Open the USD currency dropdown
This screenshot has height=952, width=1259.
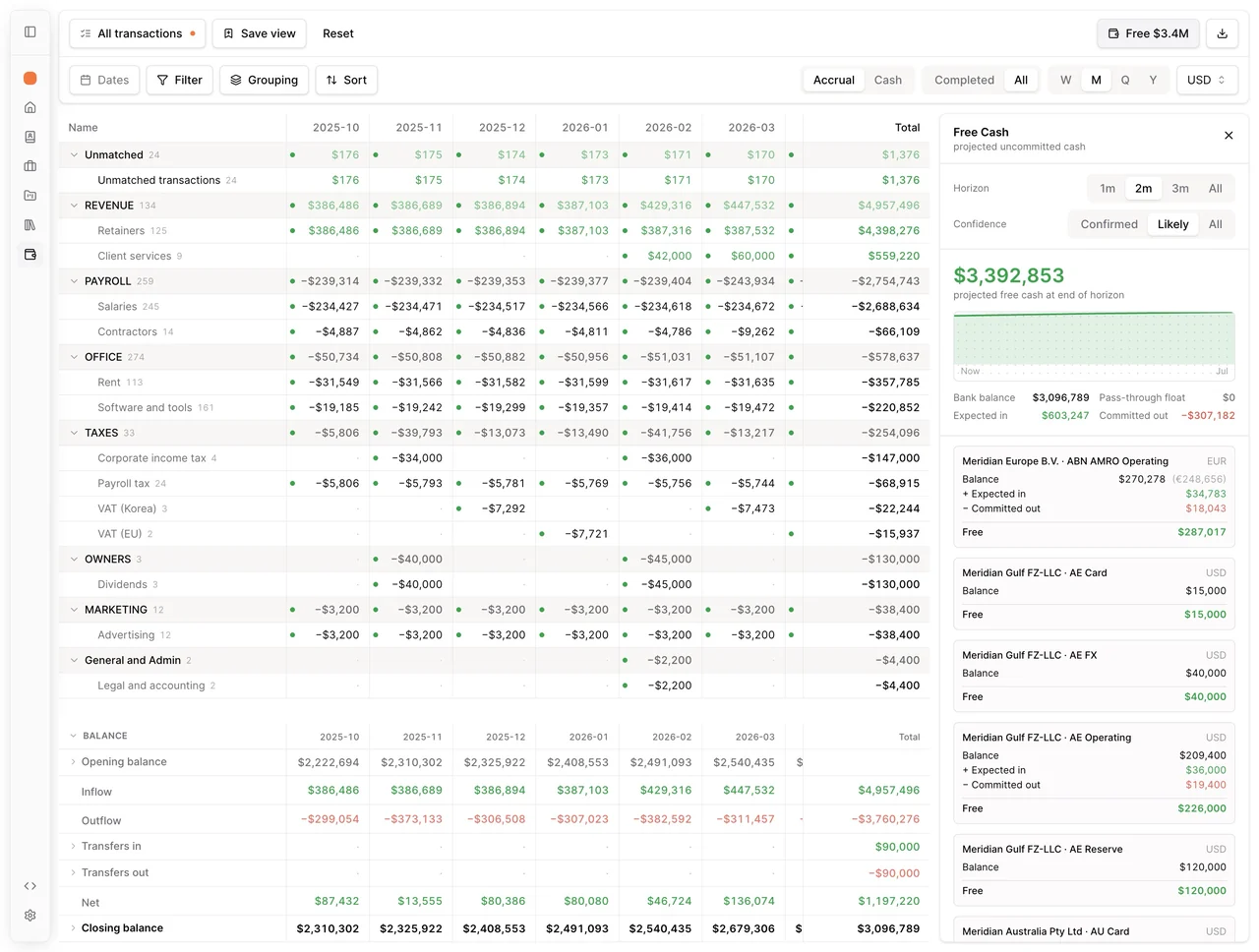click(1206, 80)
